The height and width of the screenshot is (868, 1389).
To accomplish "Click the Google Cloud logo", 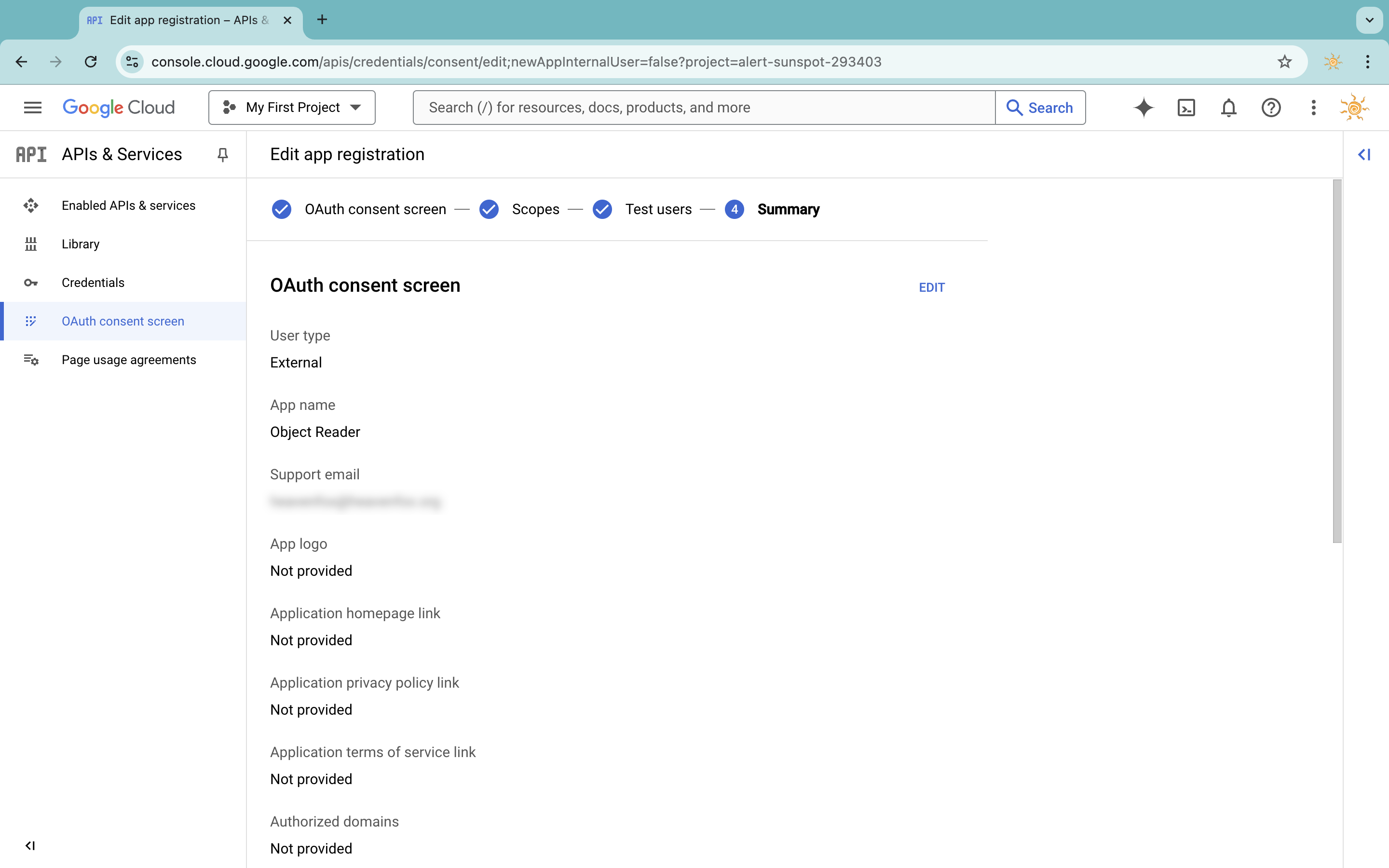I will tap(119, 108).
